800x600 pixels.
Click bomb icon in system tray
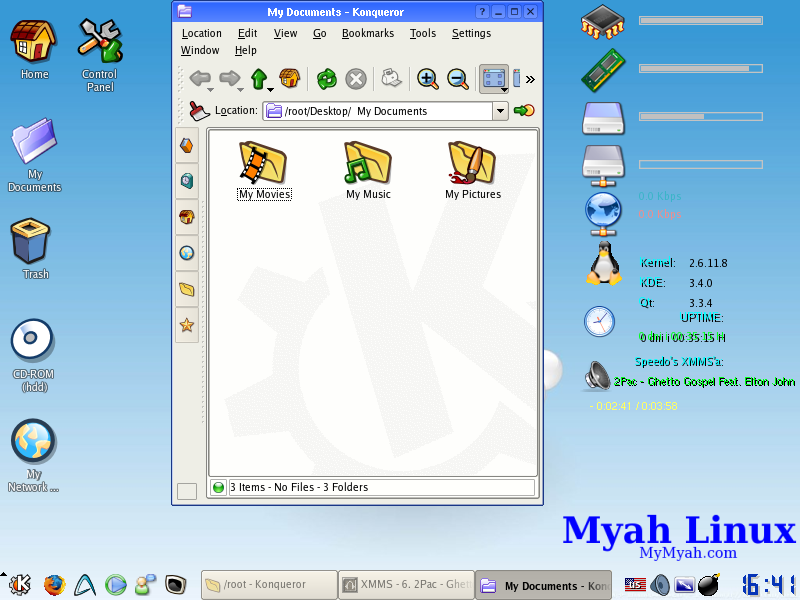[x=708, y=584]
